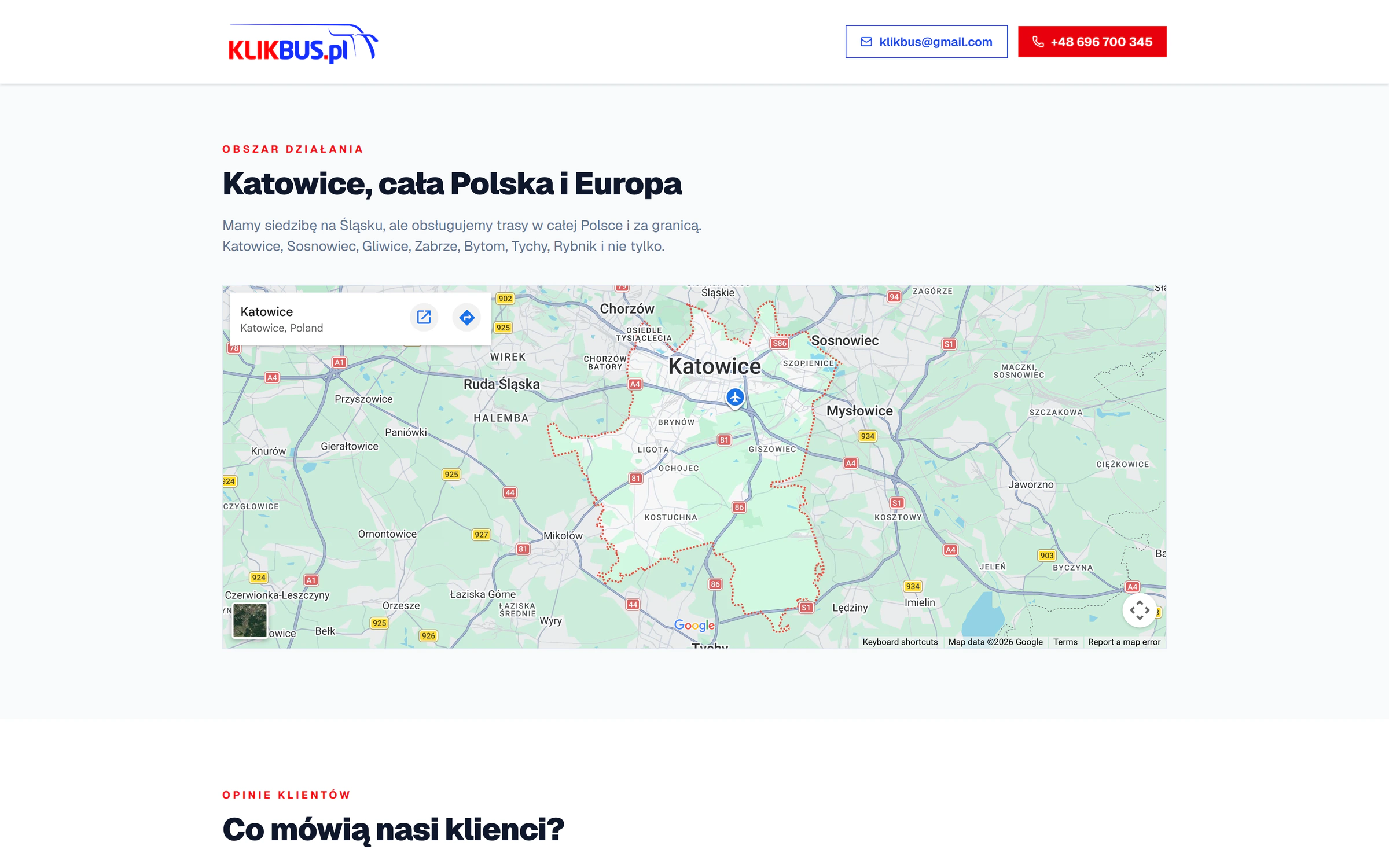Image resolution: width=1389 pixels, height=868 pixels.
Task: Open Keyboard shortcuts link on map
Action: [x=900, y=642]
